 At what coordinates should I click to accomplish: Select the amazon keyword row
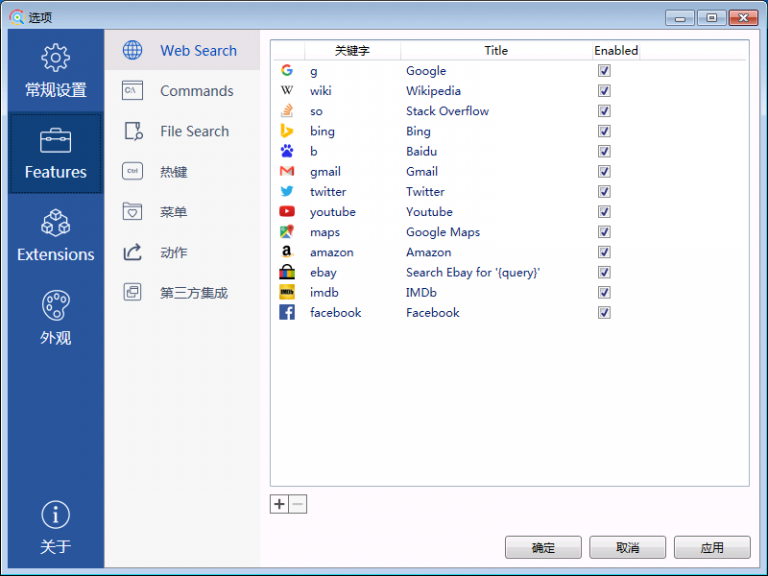[331, 252]
